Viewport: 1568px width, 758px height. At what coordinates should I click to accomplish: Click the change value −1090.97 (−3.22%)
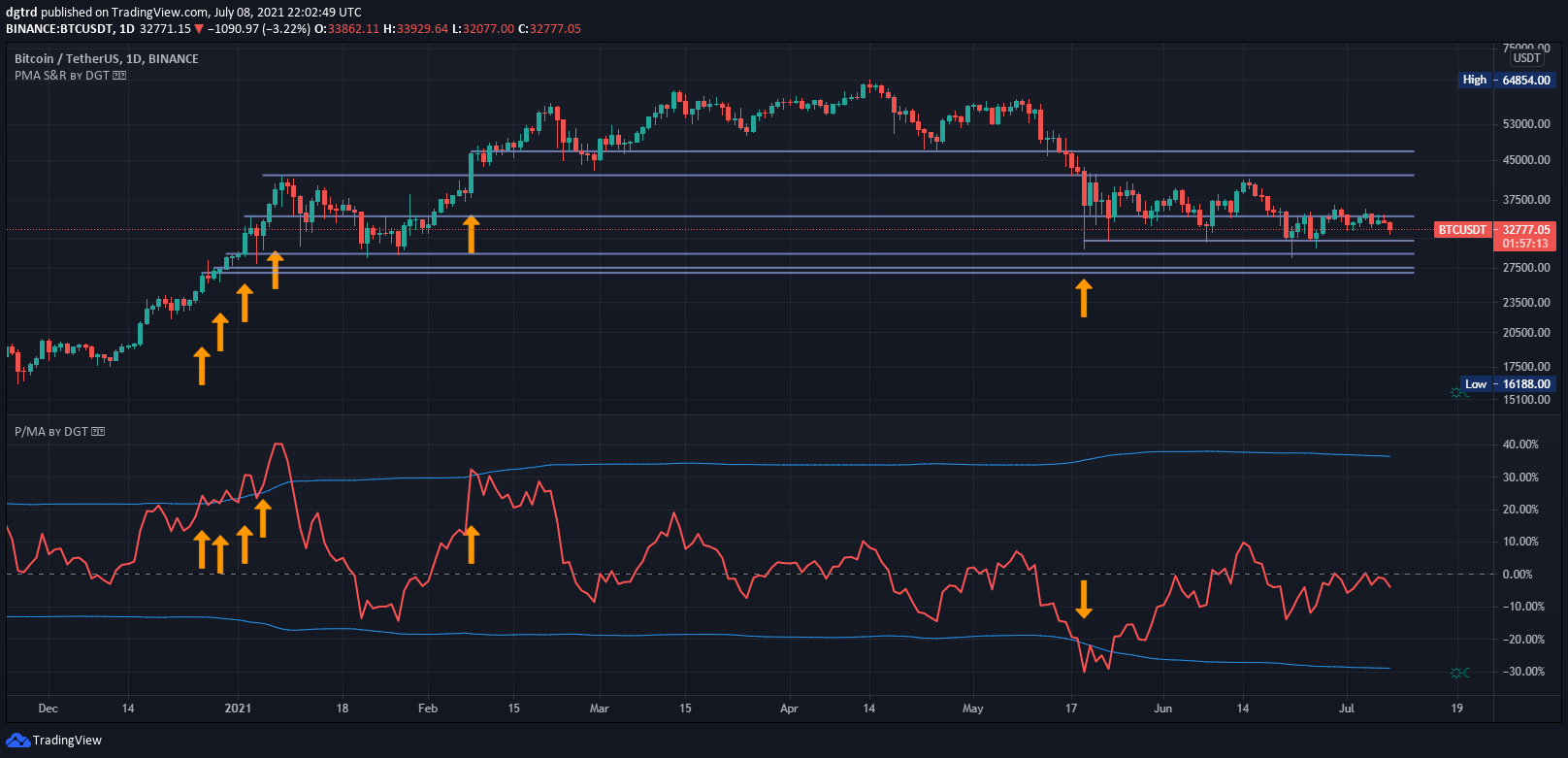259,29
